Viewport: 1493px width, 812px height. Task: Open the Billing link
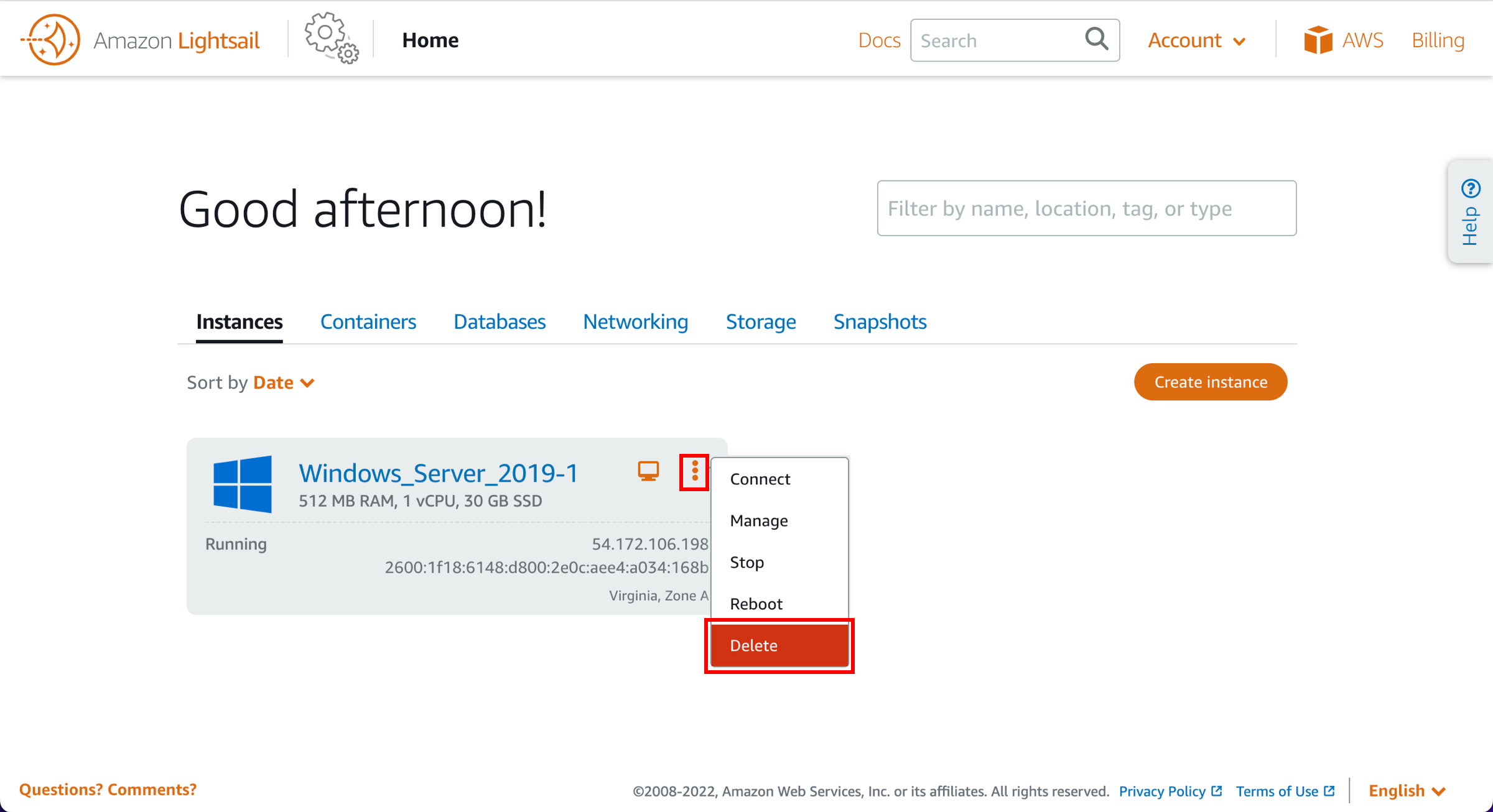tap(1438, 40)
